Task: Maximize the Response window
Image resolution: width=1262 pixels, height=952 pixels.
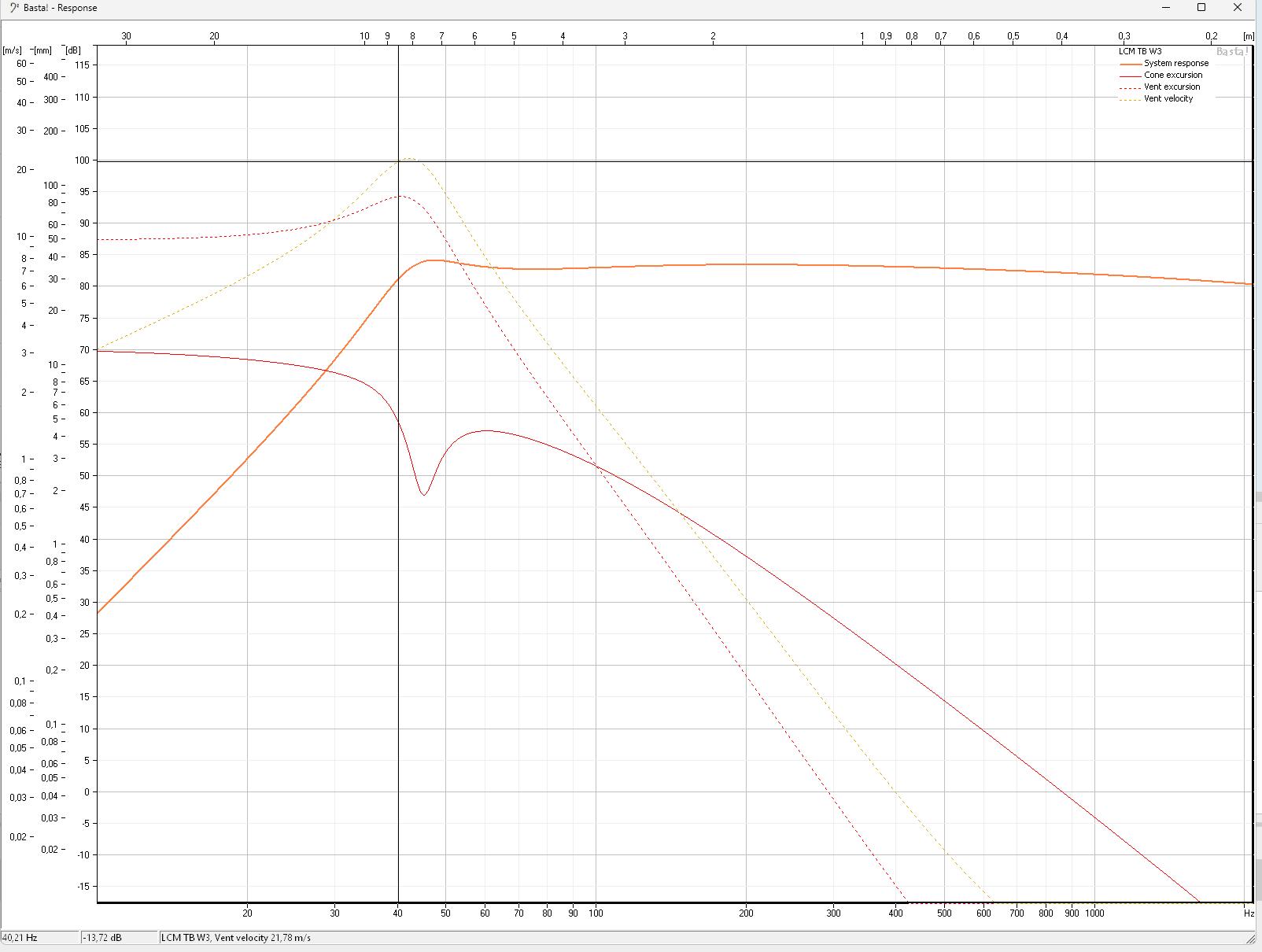Action: [1201, 8]
